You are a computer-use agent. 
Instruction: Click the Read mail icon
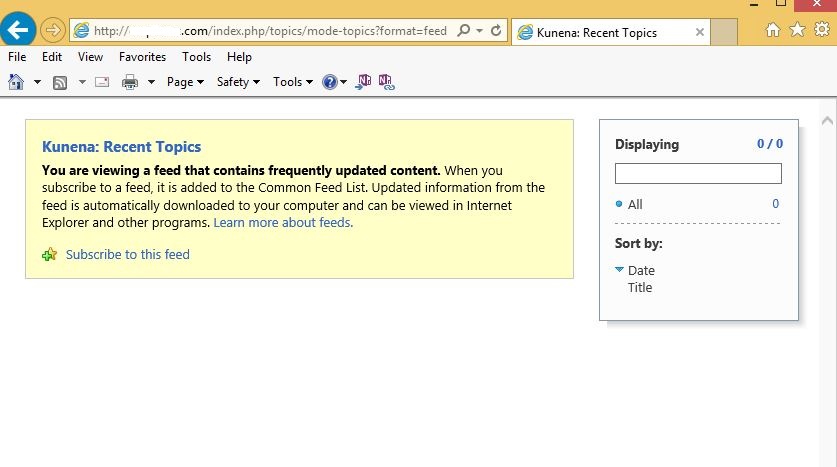(102, 82)
